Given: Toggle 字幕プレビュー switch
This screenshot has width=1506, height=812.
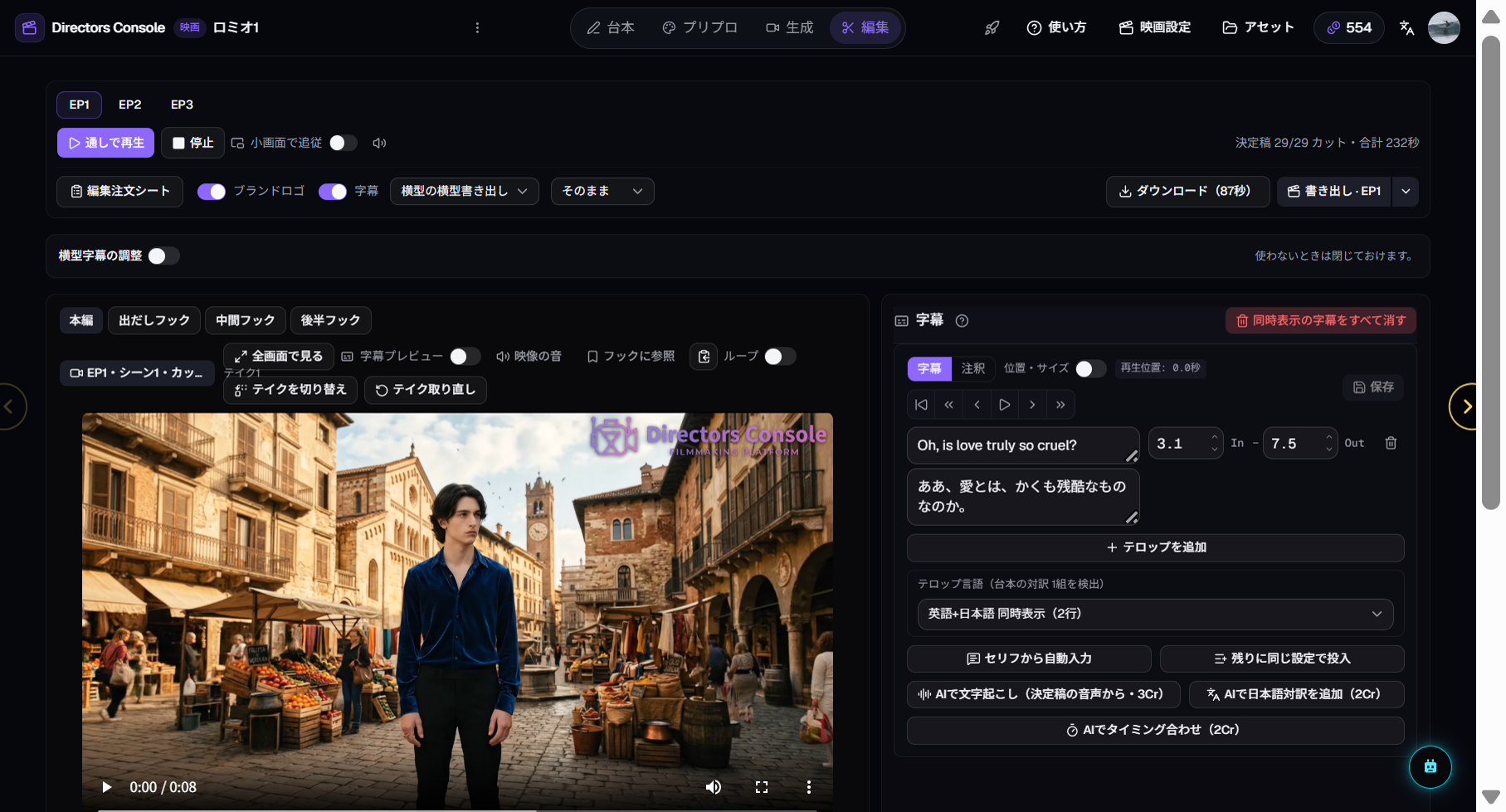Looking at the screenshot, I should [465, 357].
